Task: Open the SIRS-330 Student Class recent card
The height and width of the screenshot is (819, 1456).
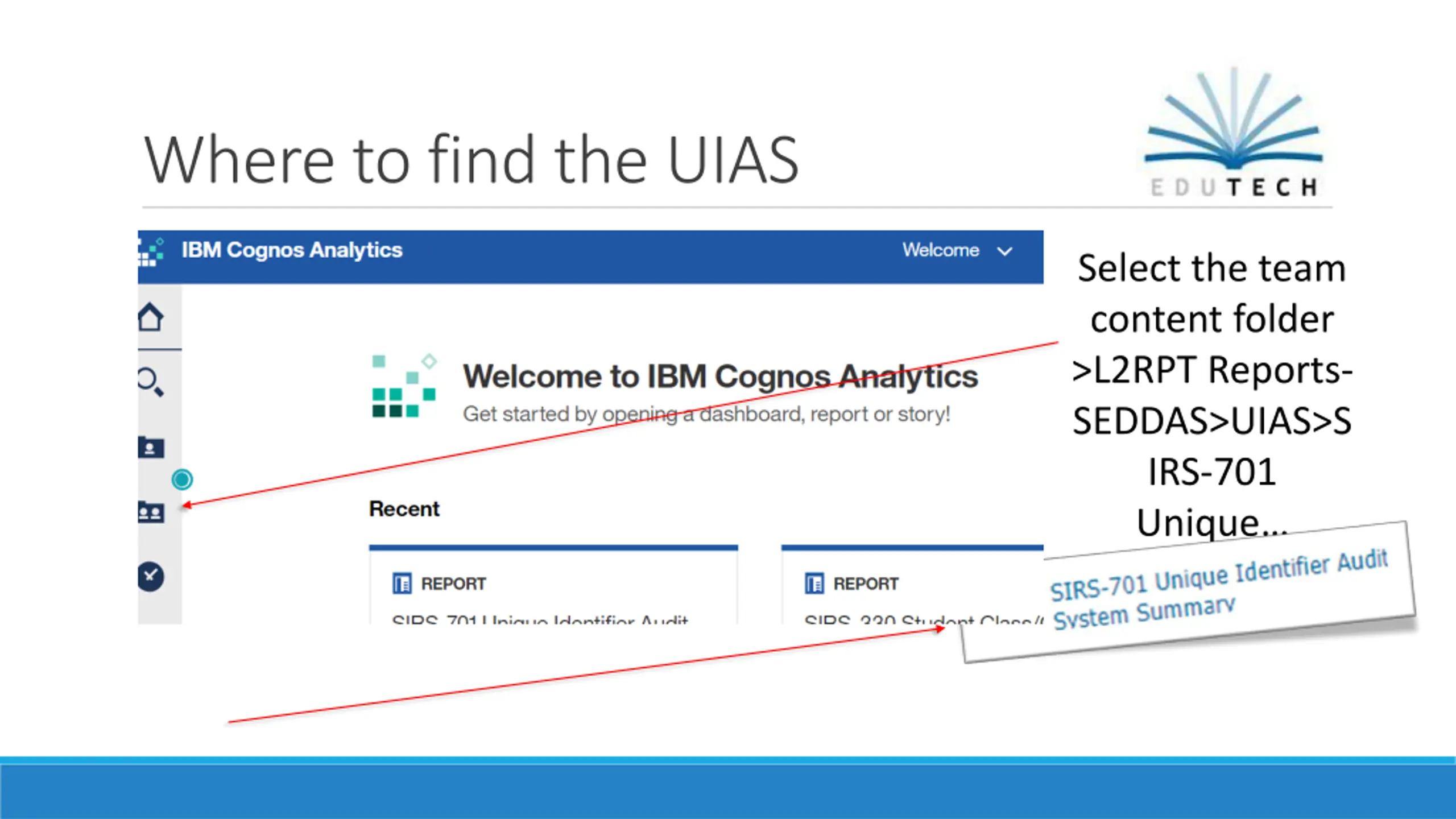Action: pos(912,585)
